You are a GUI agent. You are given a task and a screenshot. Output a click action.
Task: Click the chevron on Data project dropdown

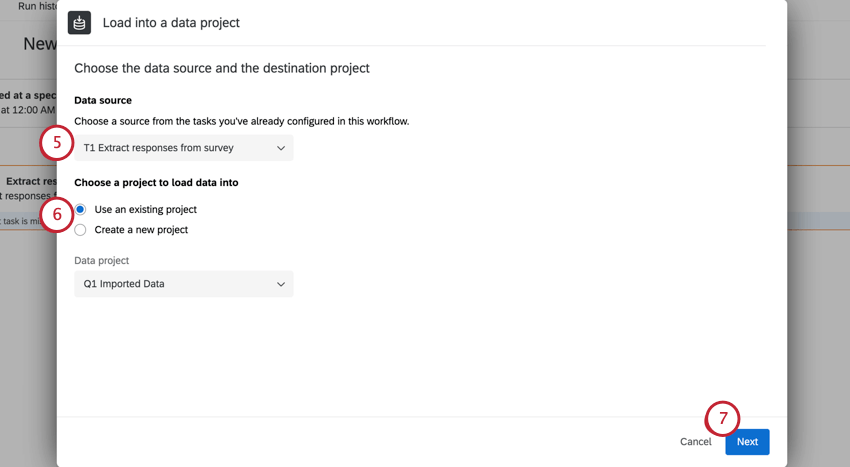[x=281, y=284]
